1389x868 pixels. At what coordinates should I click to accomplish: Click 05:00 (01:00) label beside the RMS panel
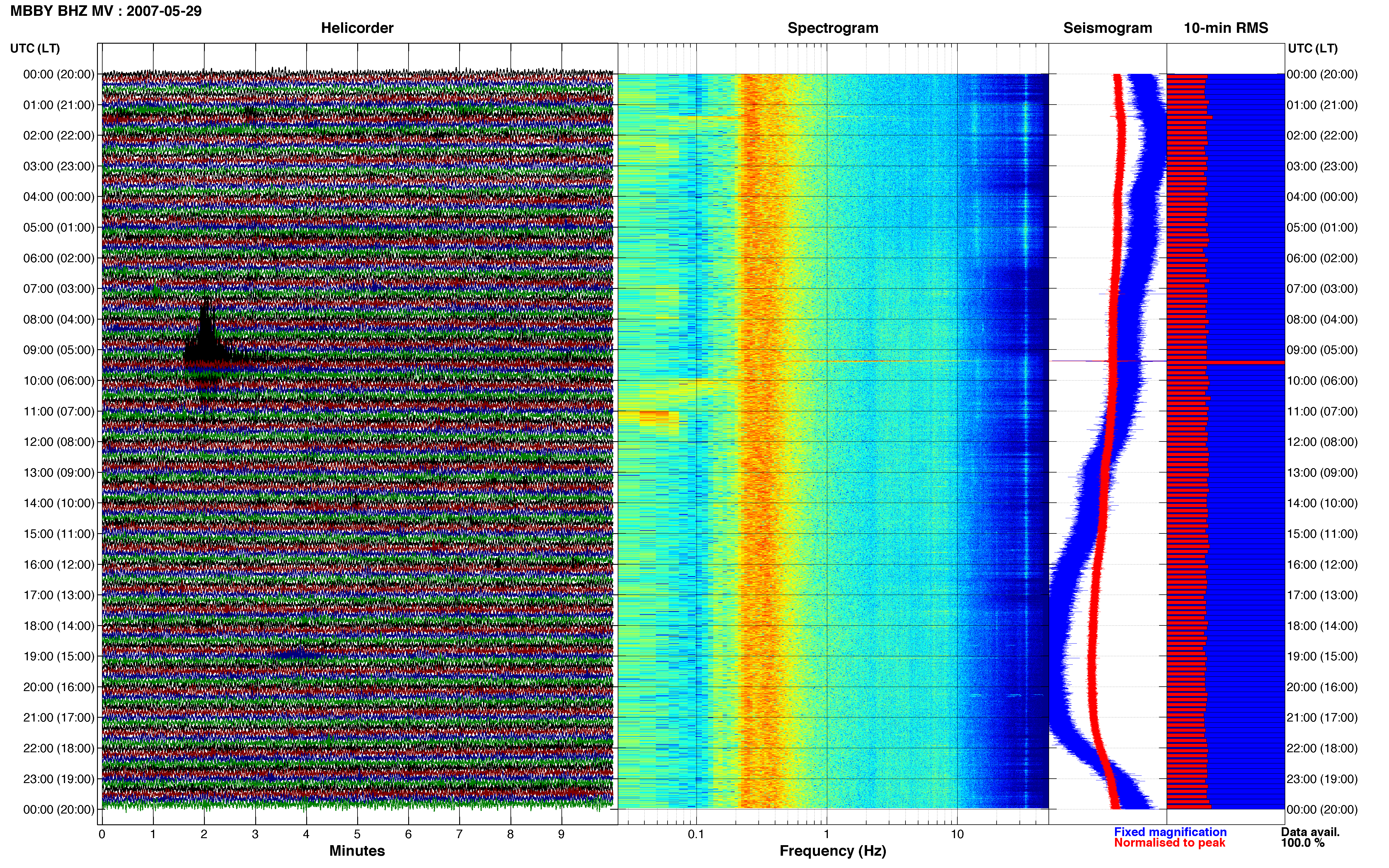pyautogui.click(x=1322, y=227)
